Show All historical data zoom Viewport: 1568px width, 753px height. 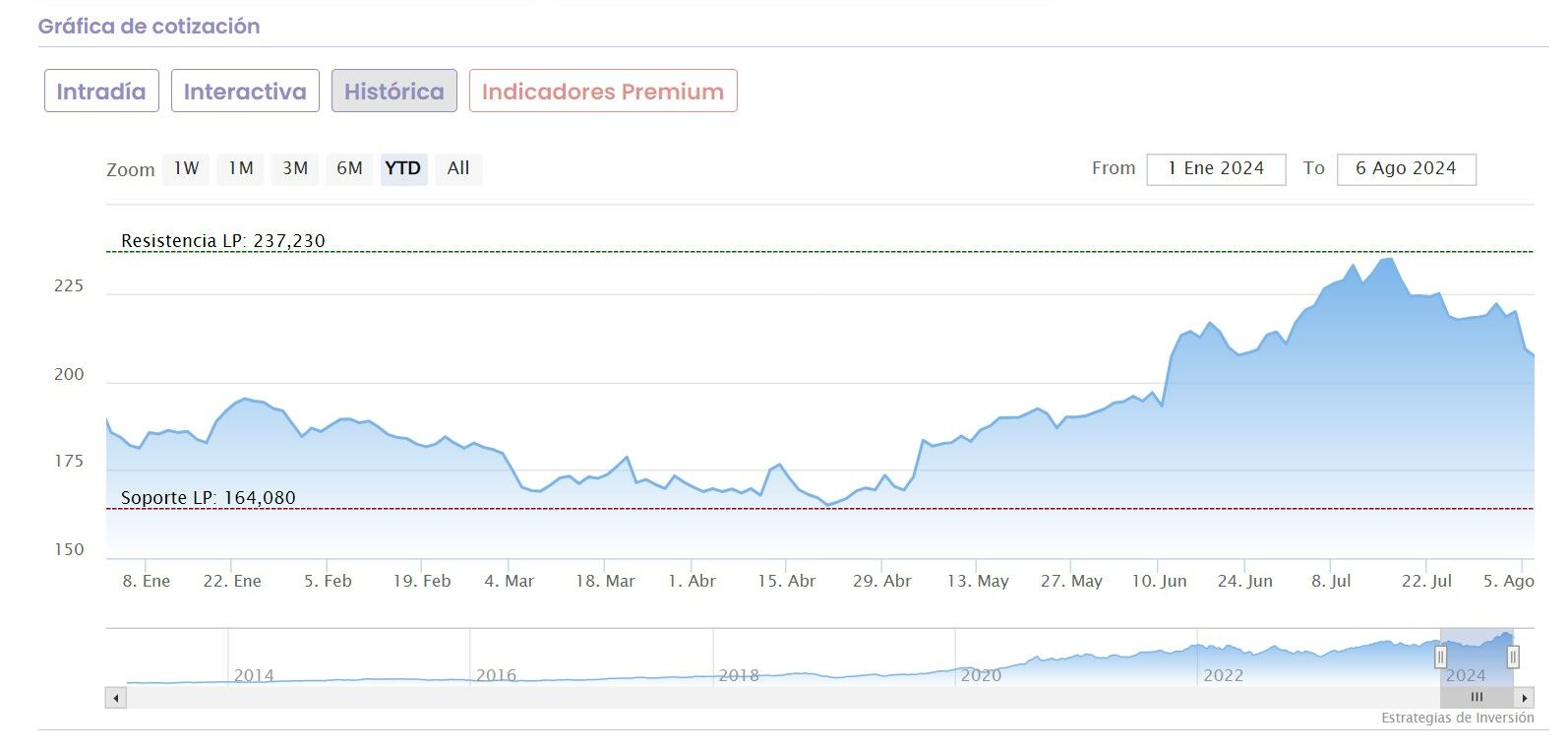click(x=458, y=168)
